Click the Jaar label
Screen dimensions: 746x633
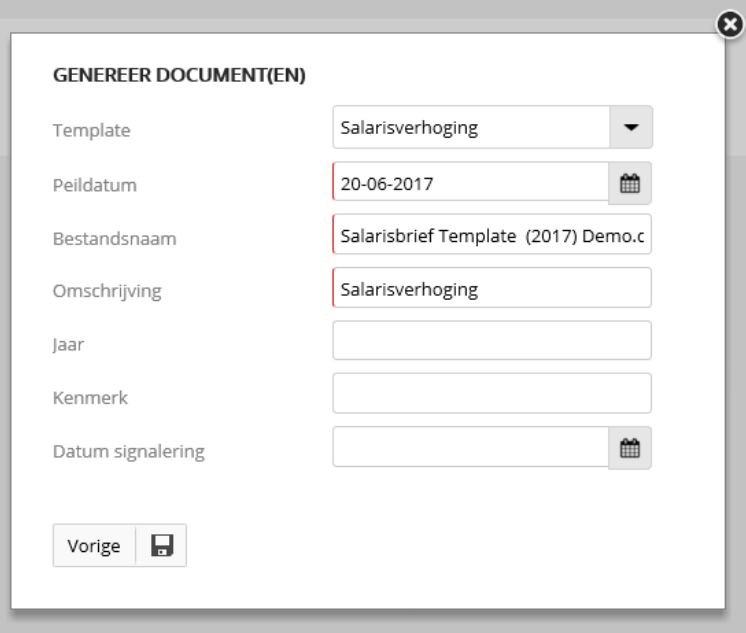(x=68, y=345)
